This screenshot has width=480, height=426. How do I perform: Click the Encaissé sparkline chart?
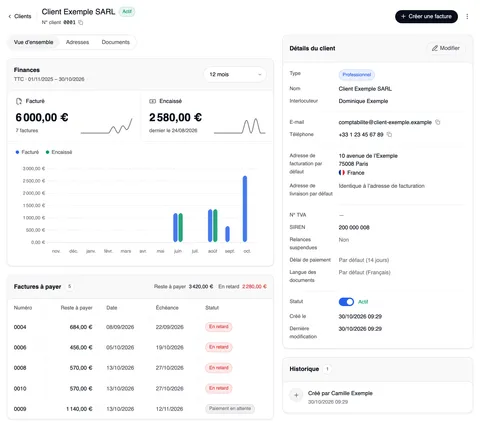[x=240, y=126]
